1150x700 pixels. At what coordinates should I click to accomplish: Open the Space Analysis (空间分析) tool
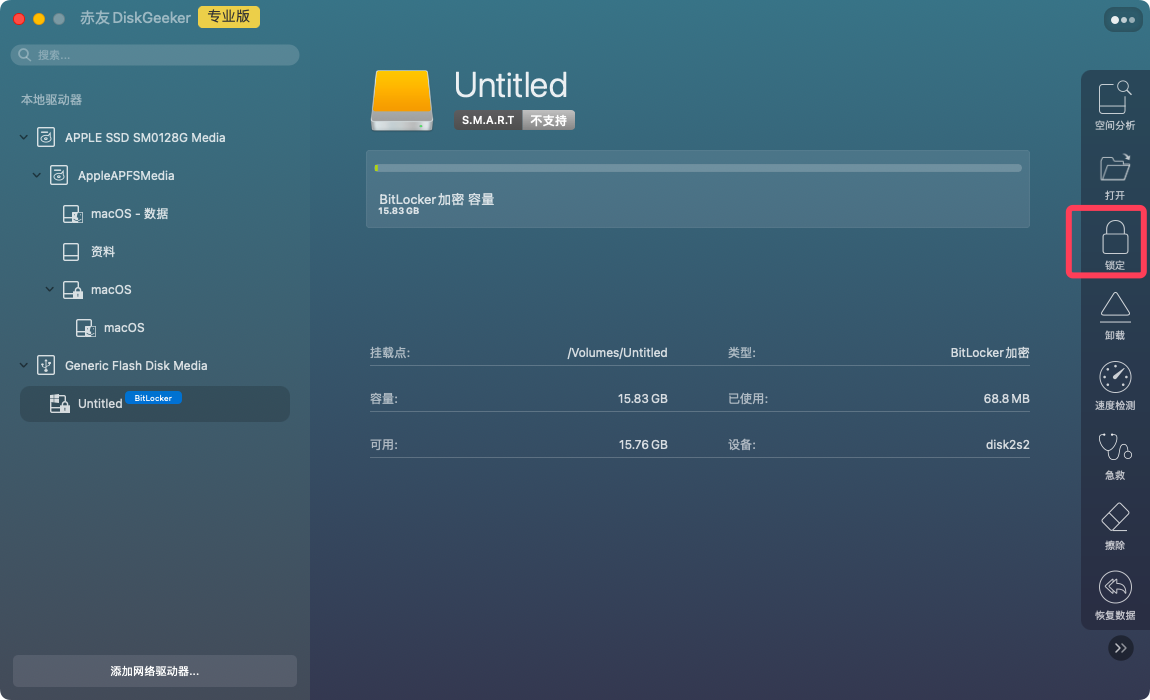point(1114,106)
